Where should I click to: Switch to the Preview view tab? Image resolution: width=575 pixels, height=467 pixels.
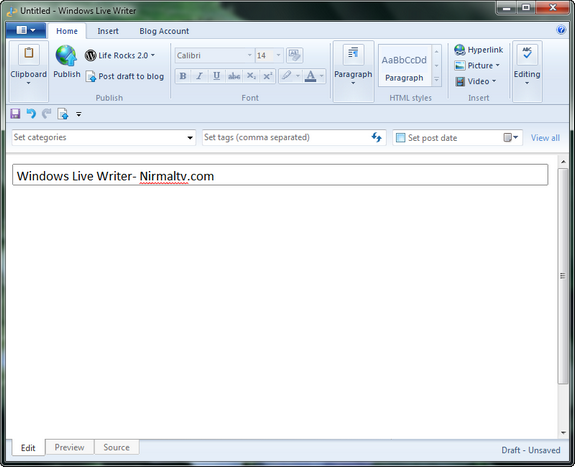(69, 447)
